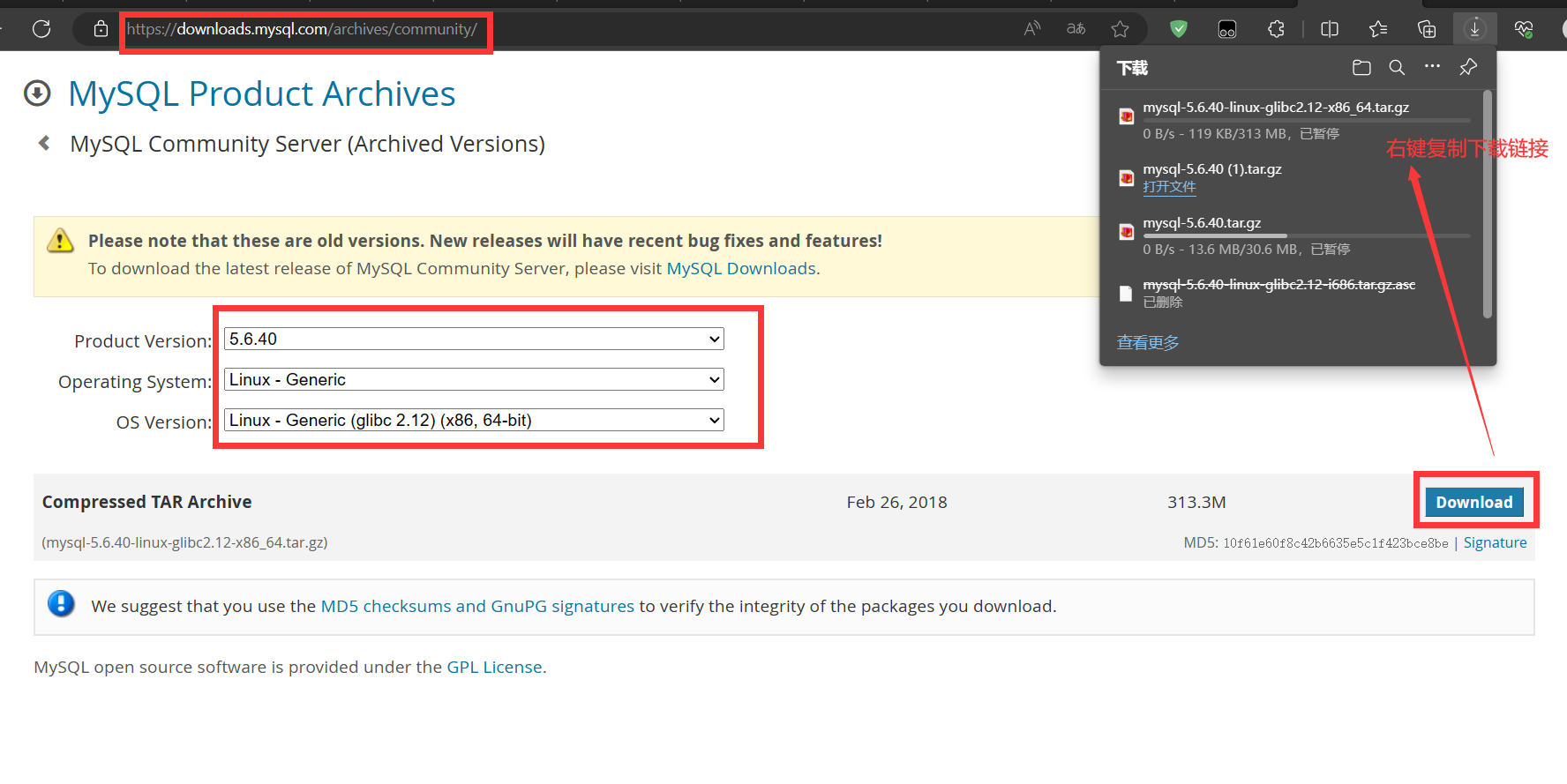Open the Product Version dropdown
Image resolution: width=1567 pixels, height=784 pixels.
474,339
